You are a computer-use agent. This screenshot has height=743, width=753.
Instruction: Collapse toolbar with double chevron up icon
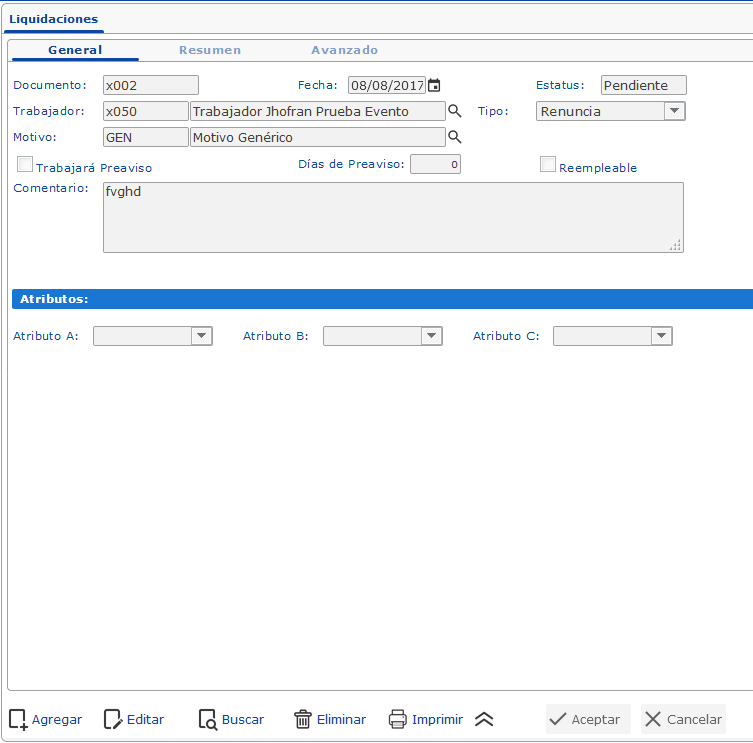pos(484,719)
